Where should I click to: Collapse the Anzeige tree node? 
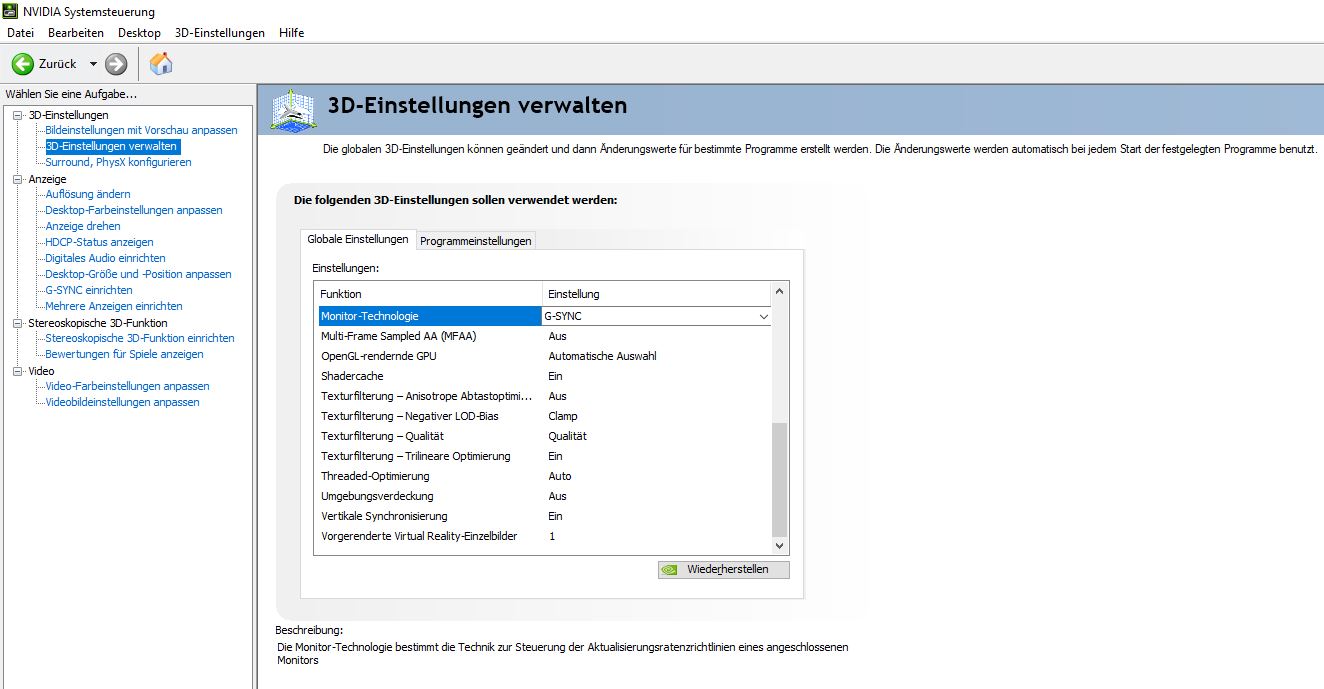(17, 179)
